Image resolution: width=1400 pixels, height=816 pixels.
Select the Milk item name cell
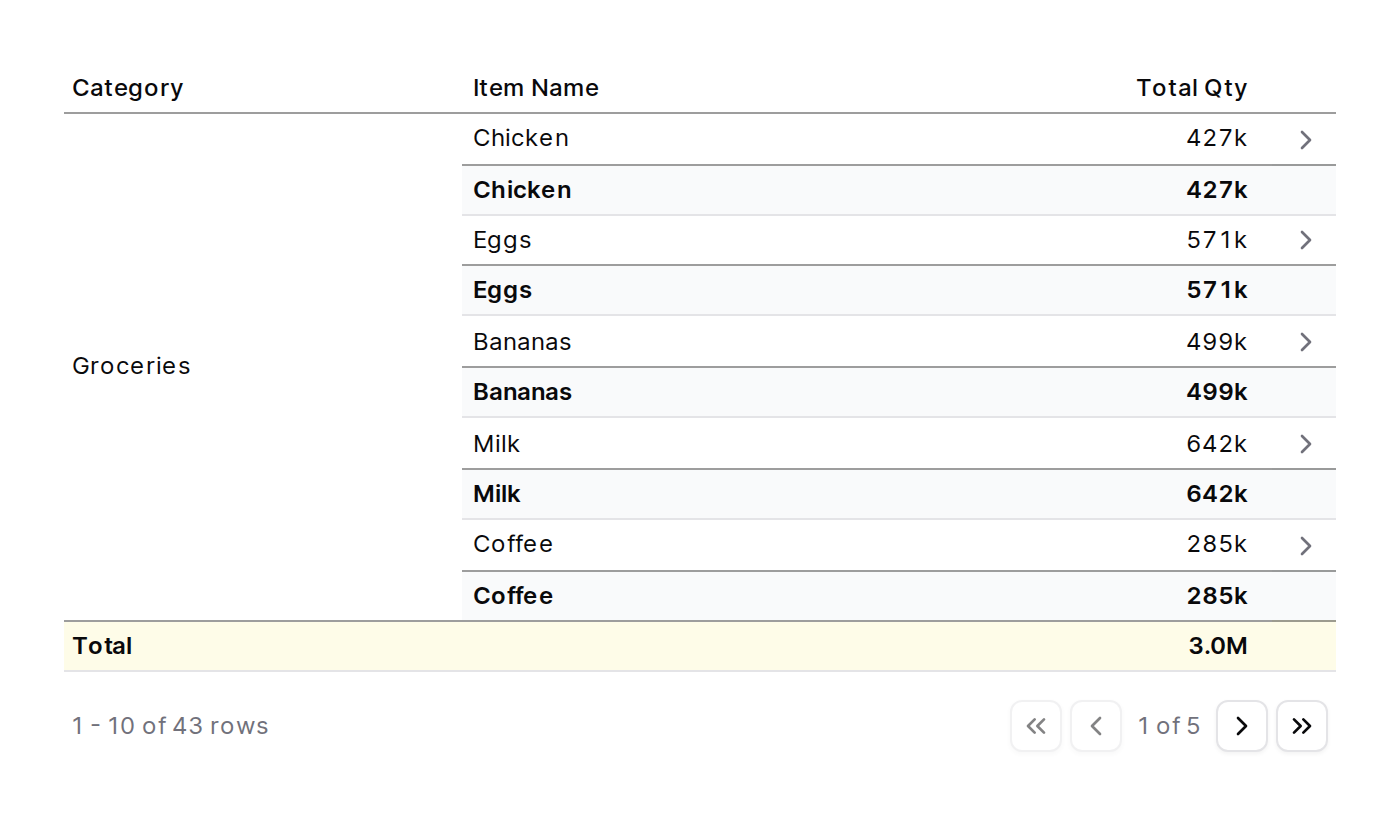point(497,444)
